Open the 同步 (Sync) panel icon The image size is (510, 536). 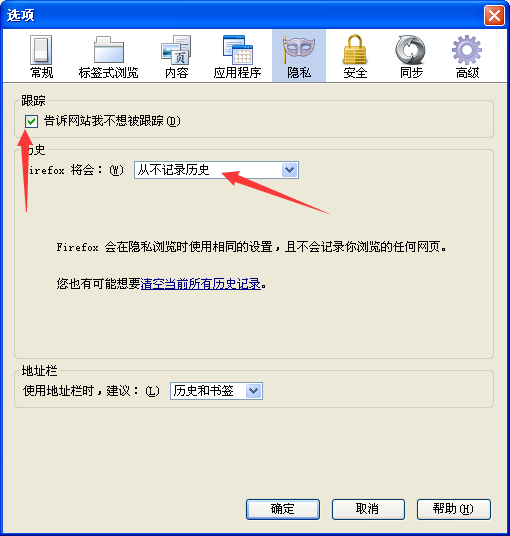pyautogui.click(x=411, y=50)
